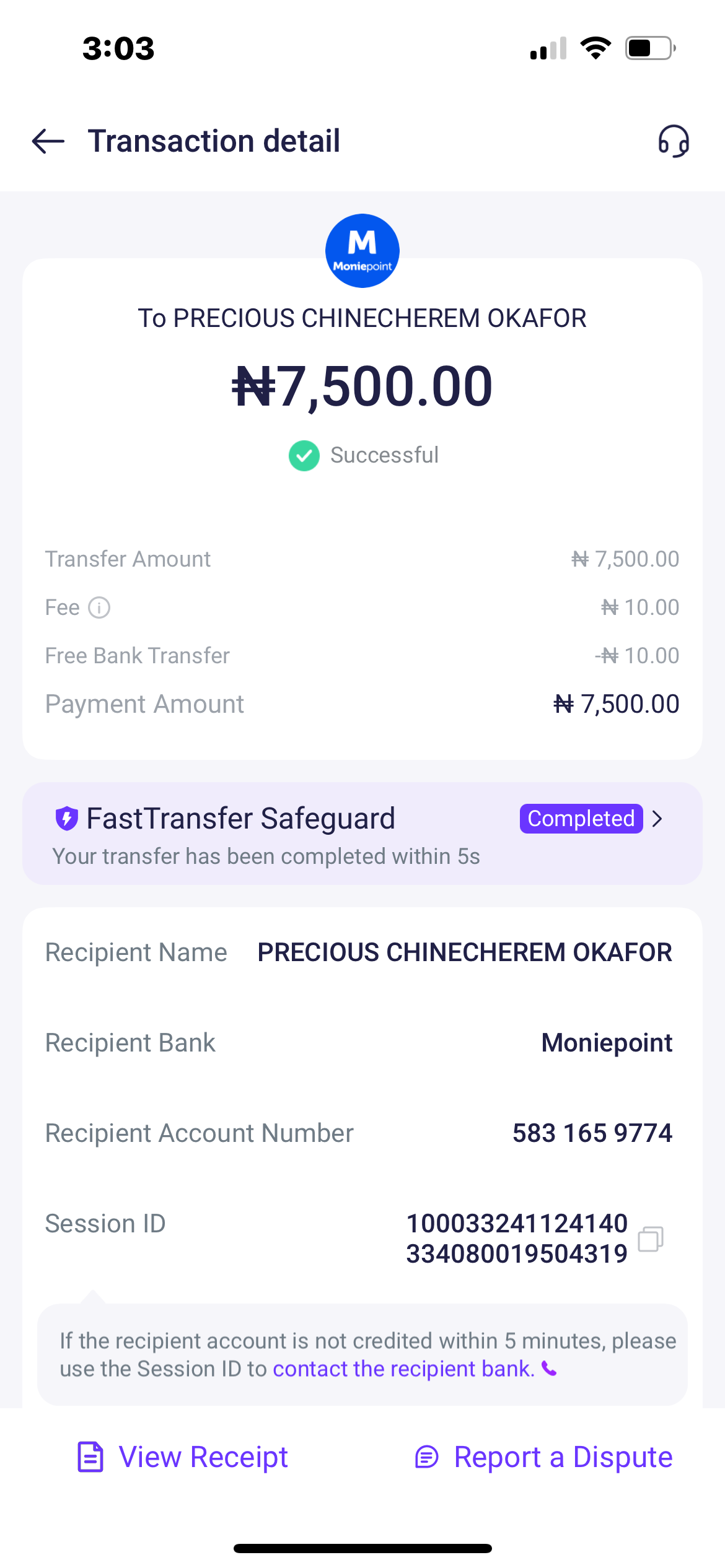
Task: Tap Report a Dispute
Action: pyautogui.click(x=563, y=1457)
